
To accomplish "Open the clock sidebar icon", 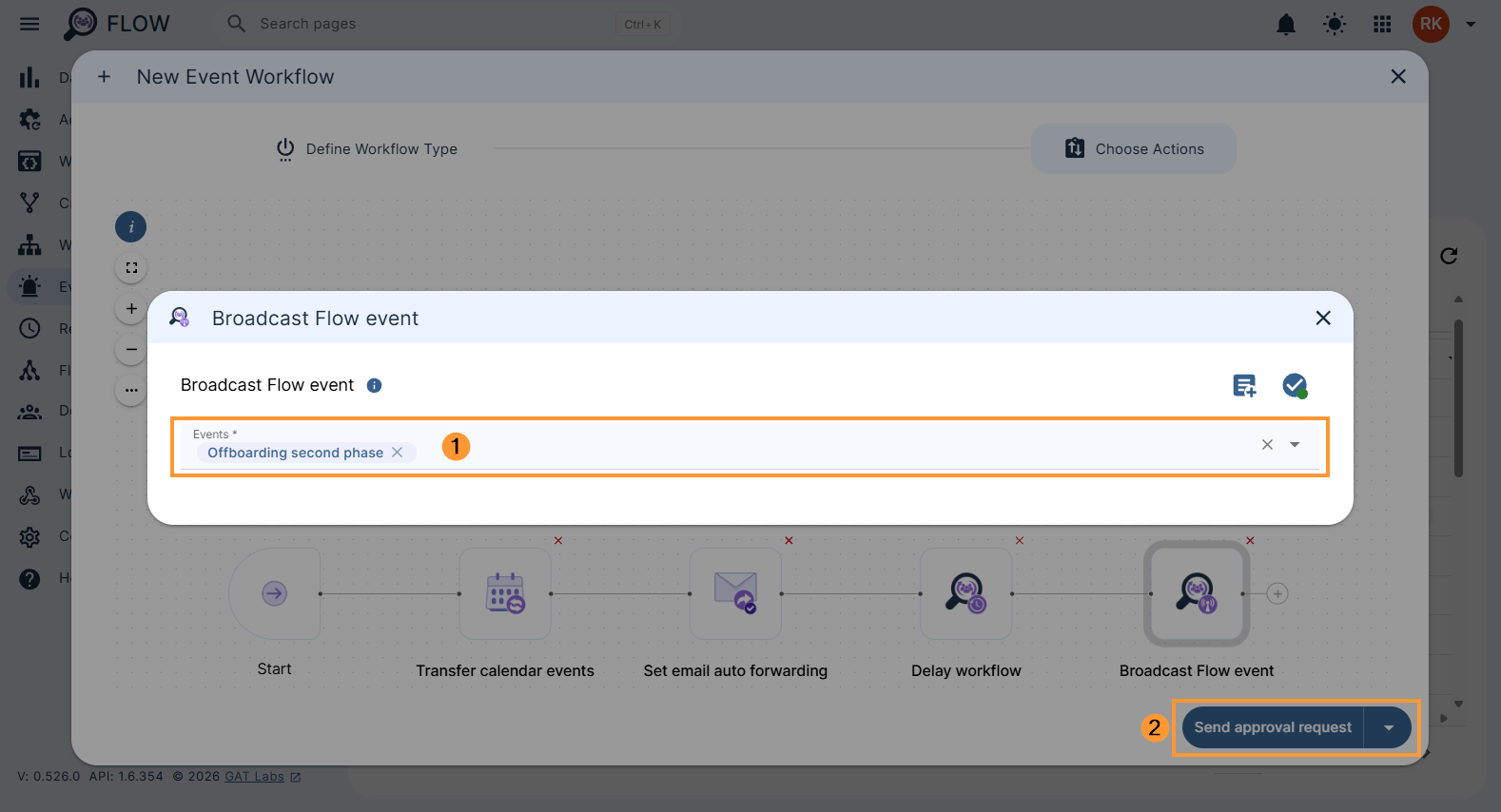I will point(29,328).
